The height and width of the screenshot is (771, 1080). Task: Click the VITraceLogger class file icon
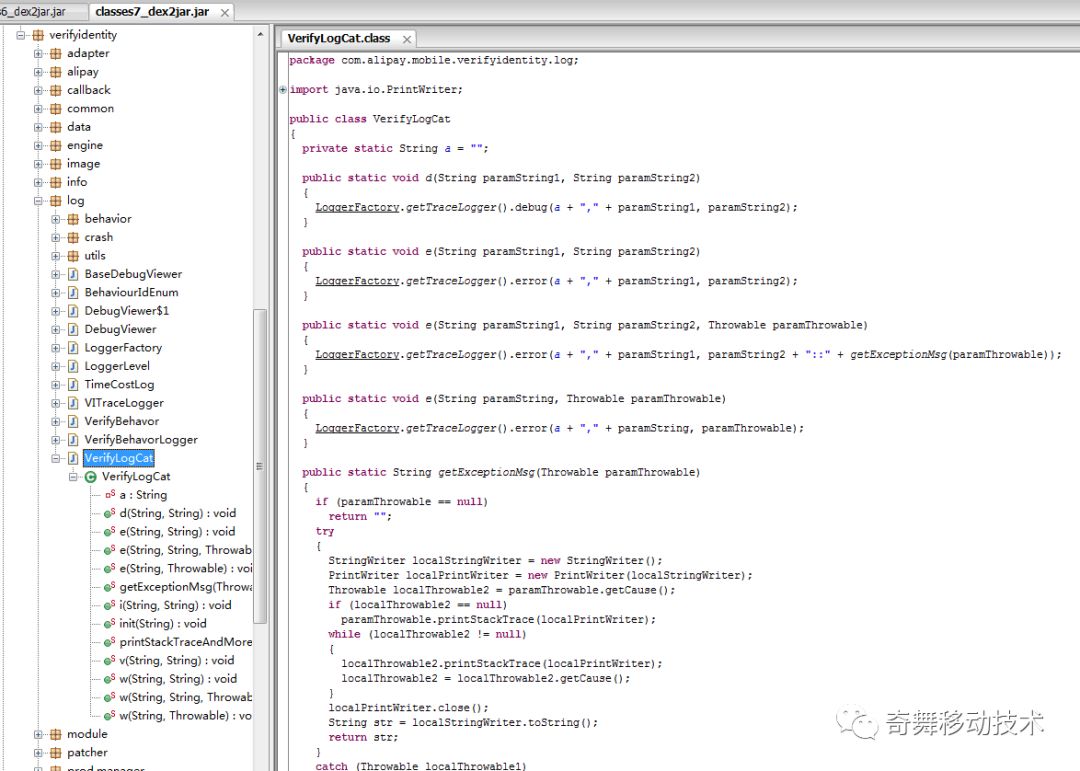coord(73,403)
